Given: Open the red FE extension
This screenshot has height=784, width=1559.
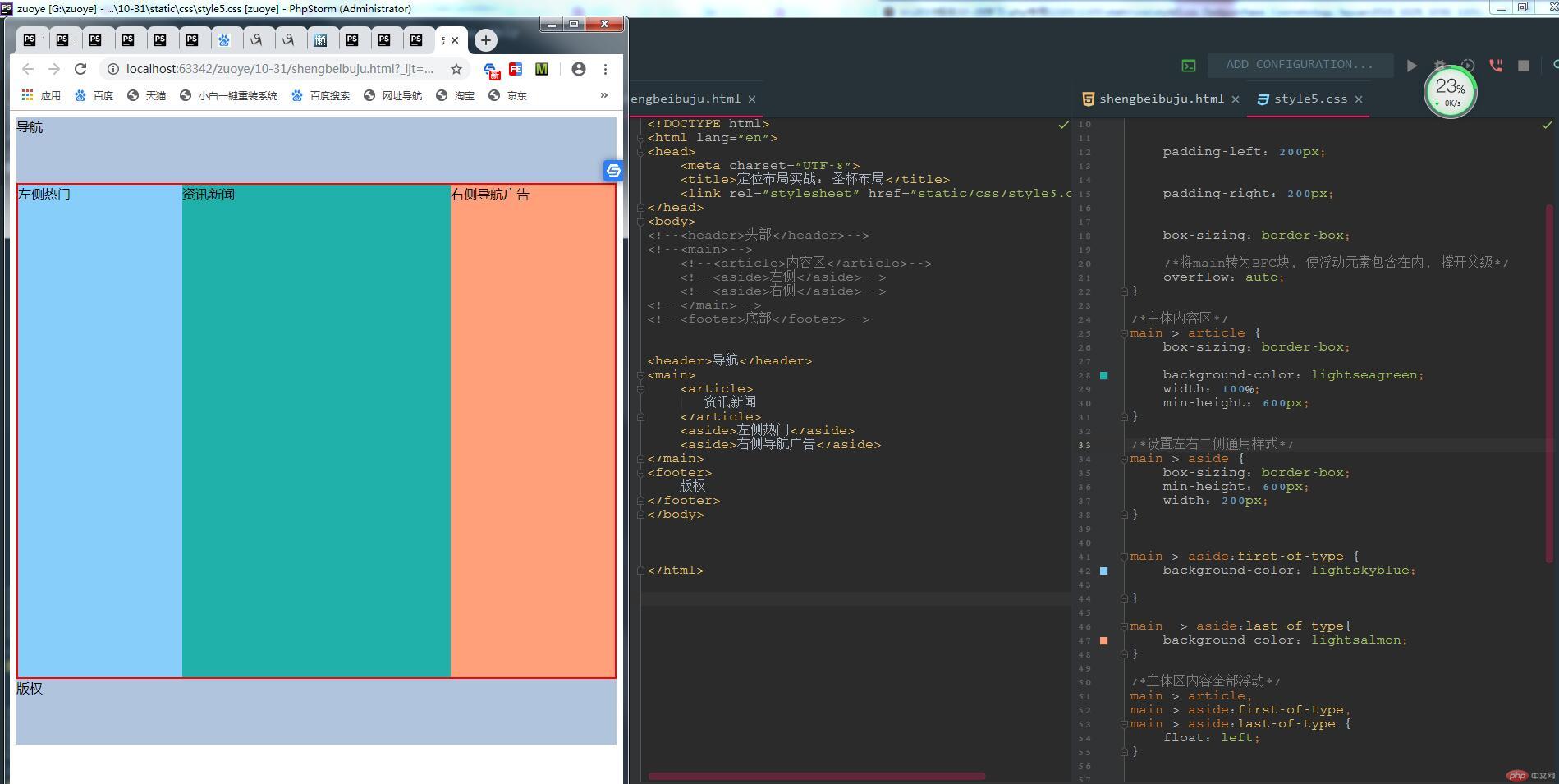Looking at the screenshot, I should click(516, 69).
